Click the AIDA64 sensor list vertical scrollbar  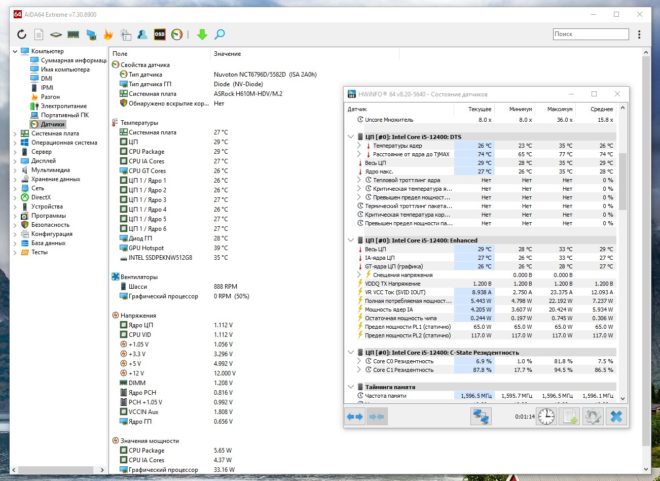coord(646,252)
